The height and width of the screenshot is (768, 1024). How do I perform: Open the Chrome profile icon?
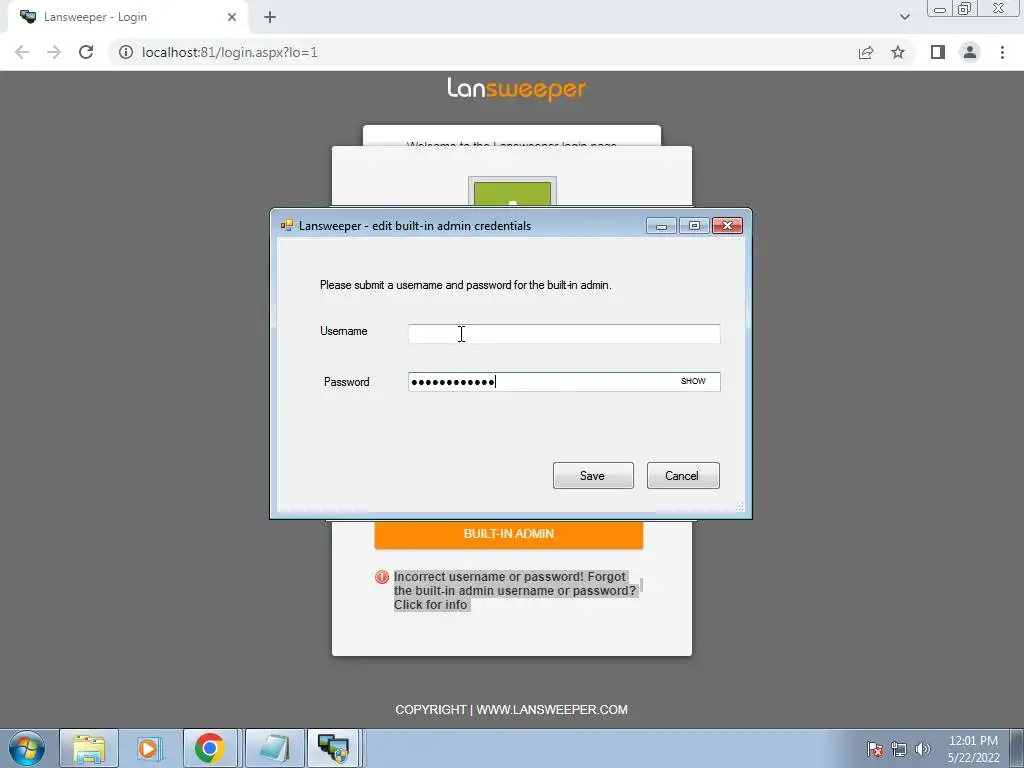pyautogui.click(x=970, y=52)
